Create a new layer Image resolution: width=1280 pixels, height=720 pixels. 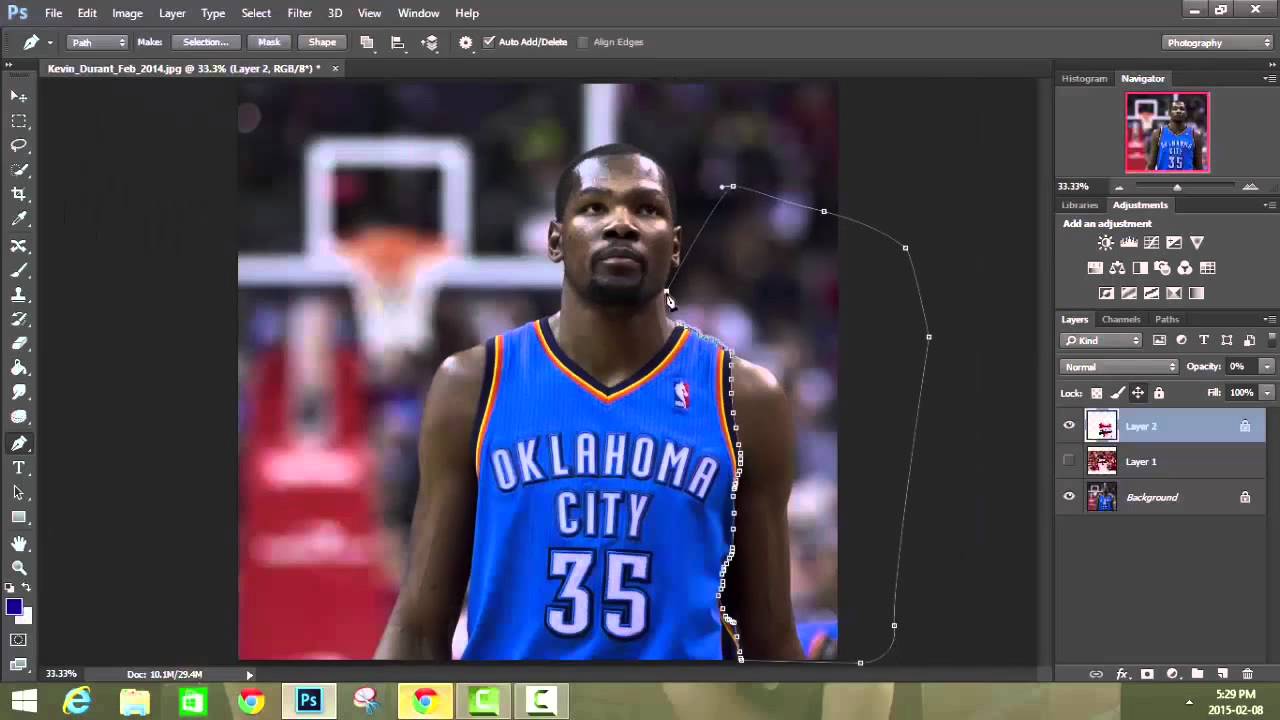(x=1222, y=675)
